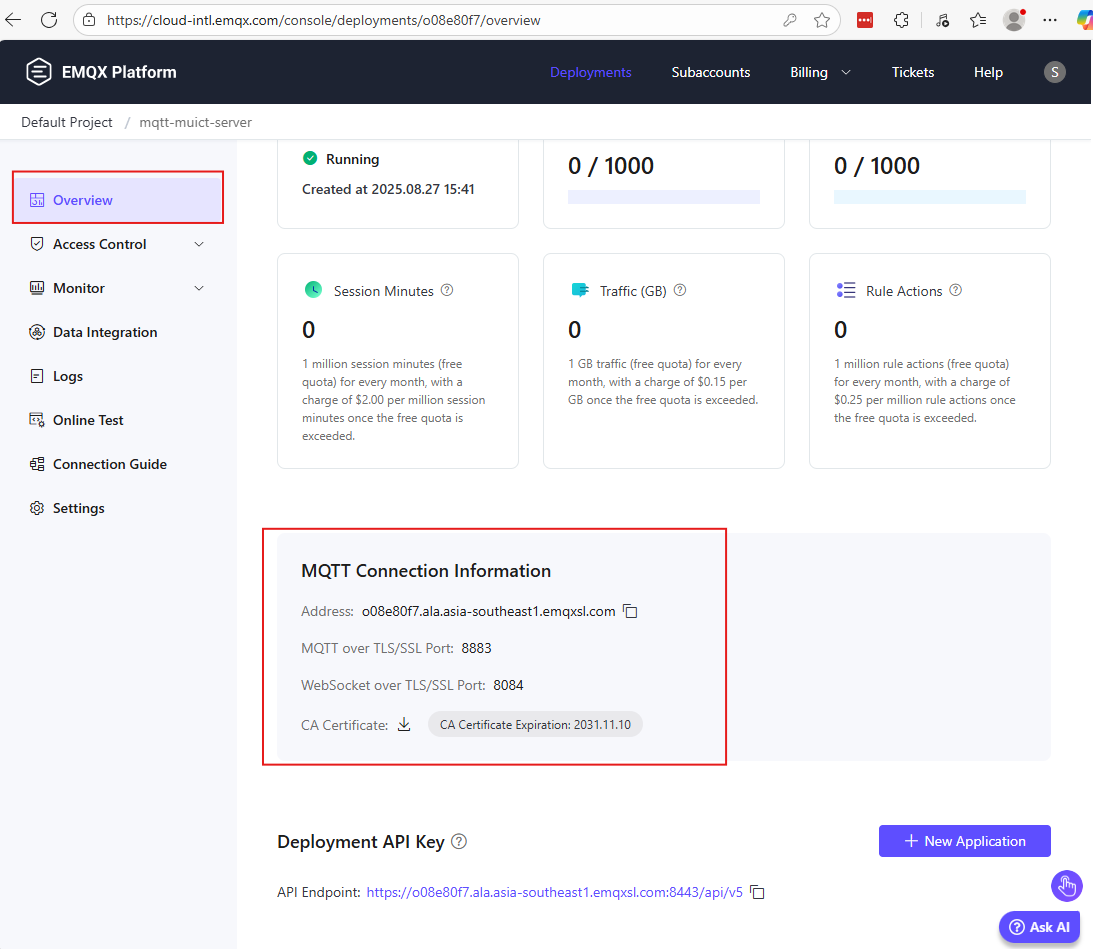Open Data Integration in the sidebar
Viewport: 1093px width, 949px height.
click(104, 332)
